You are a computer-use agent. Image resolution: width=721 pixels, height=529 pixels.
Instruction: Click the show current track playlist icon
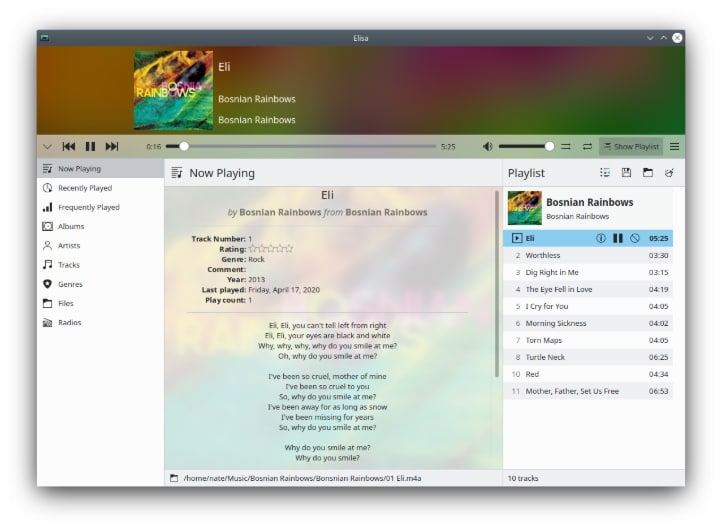[x=605, y=172]
